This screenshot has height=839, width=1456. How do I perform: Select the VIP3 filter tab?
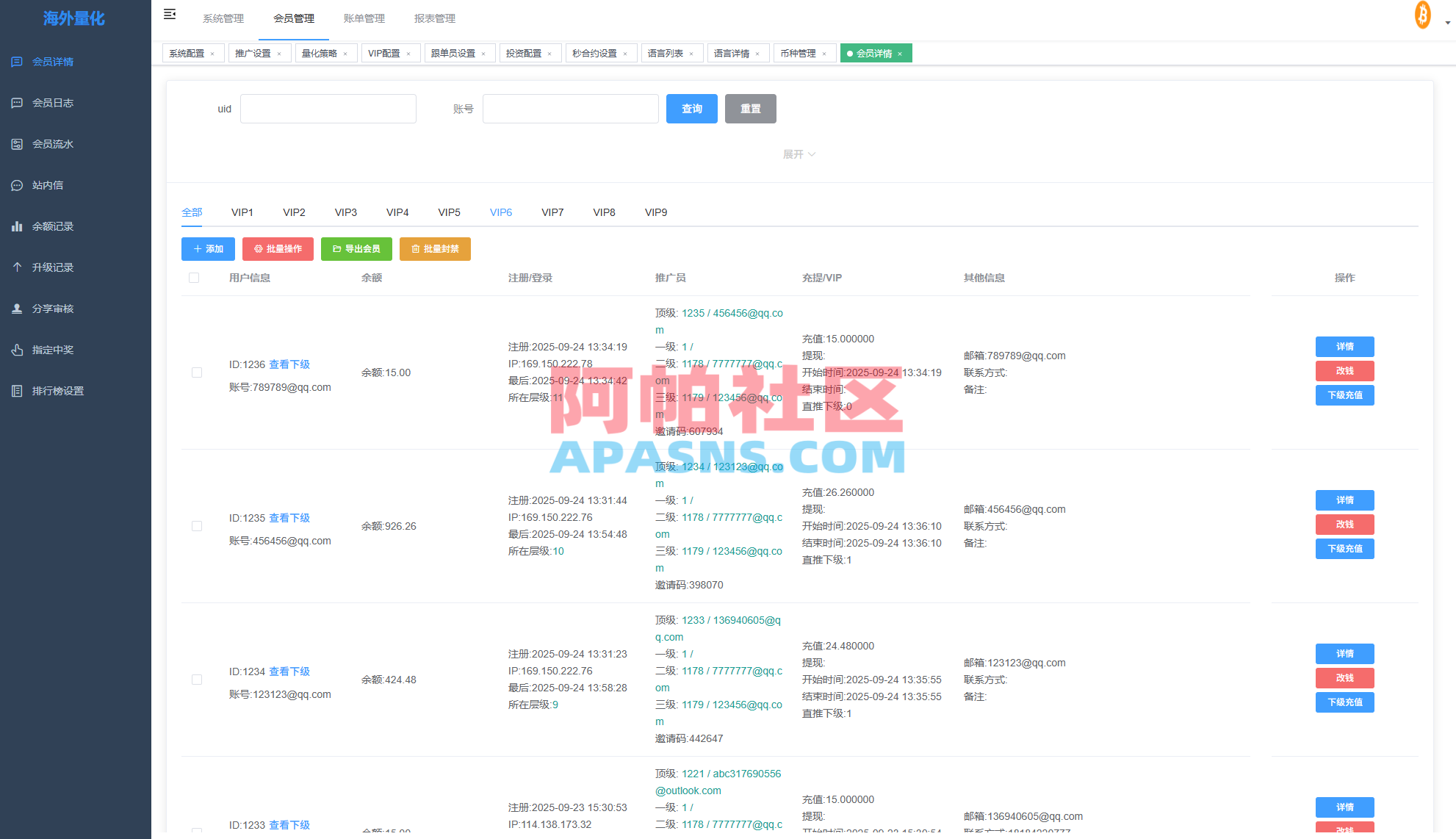(x=345, y=212)
